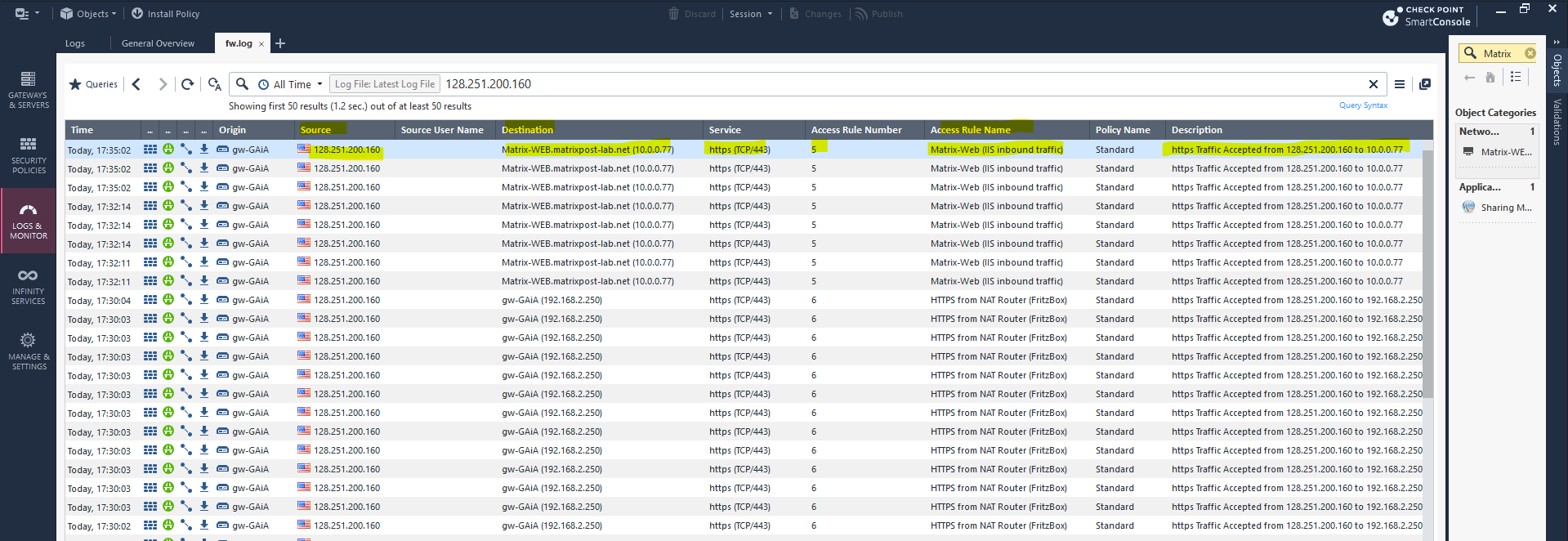Click the download arrow icon in the 17:30:04 row
This screenshot has height=541, width=1568.
pyautogui.click(x=204, y=300)
